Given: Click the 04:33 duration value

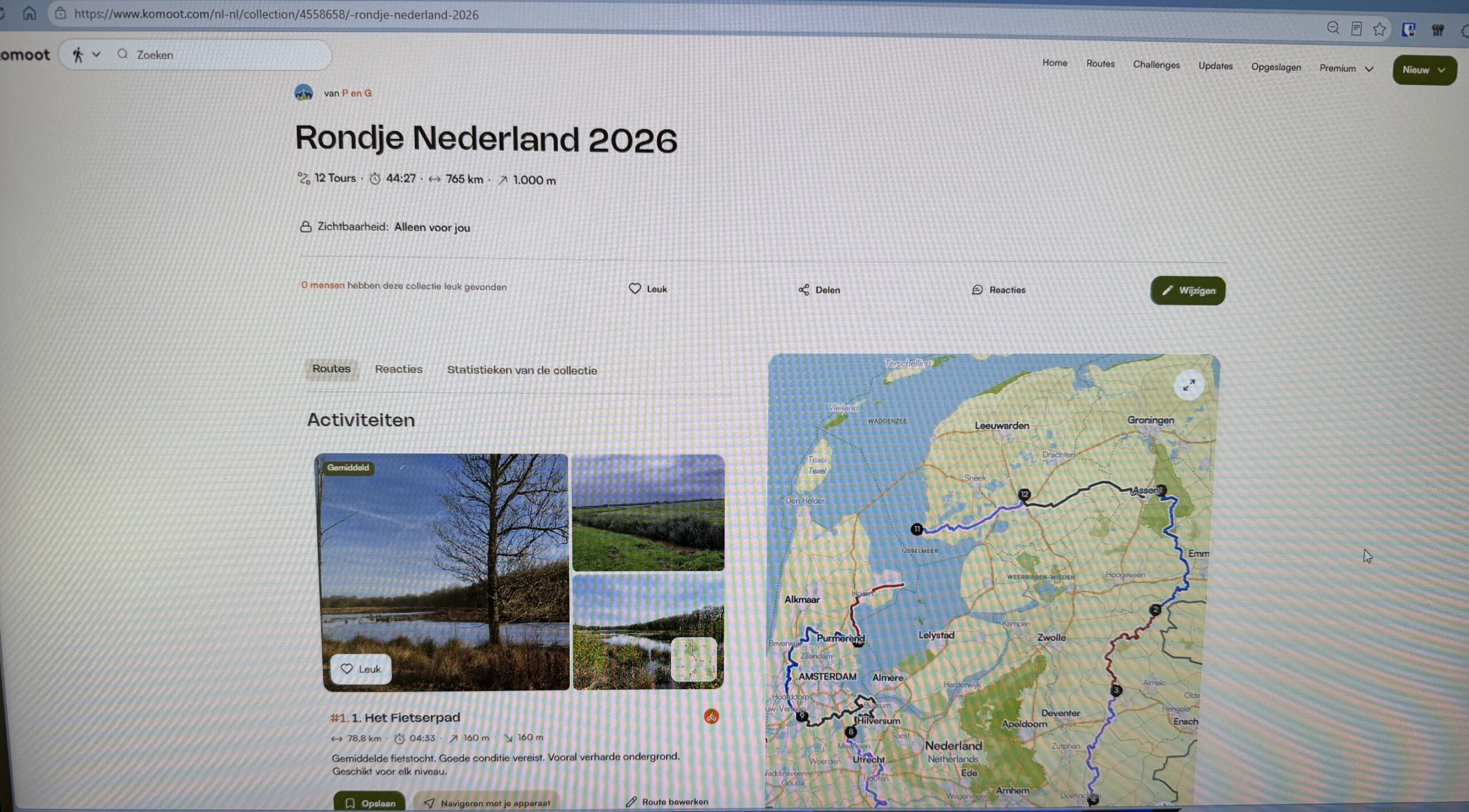Looking at the screenshot, I should coord(422,738).
